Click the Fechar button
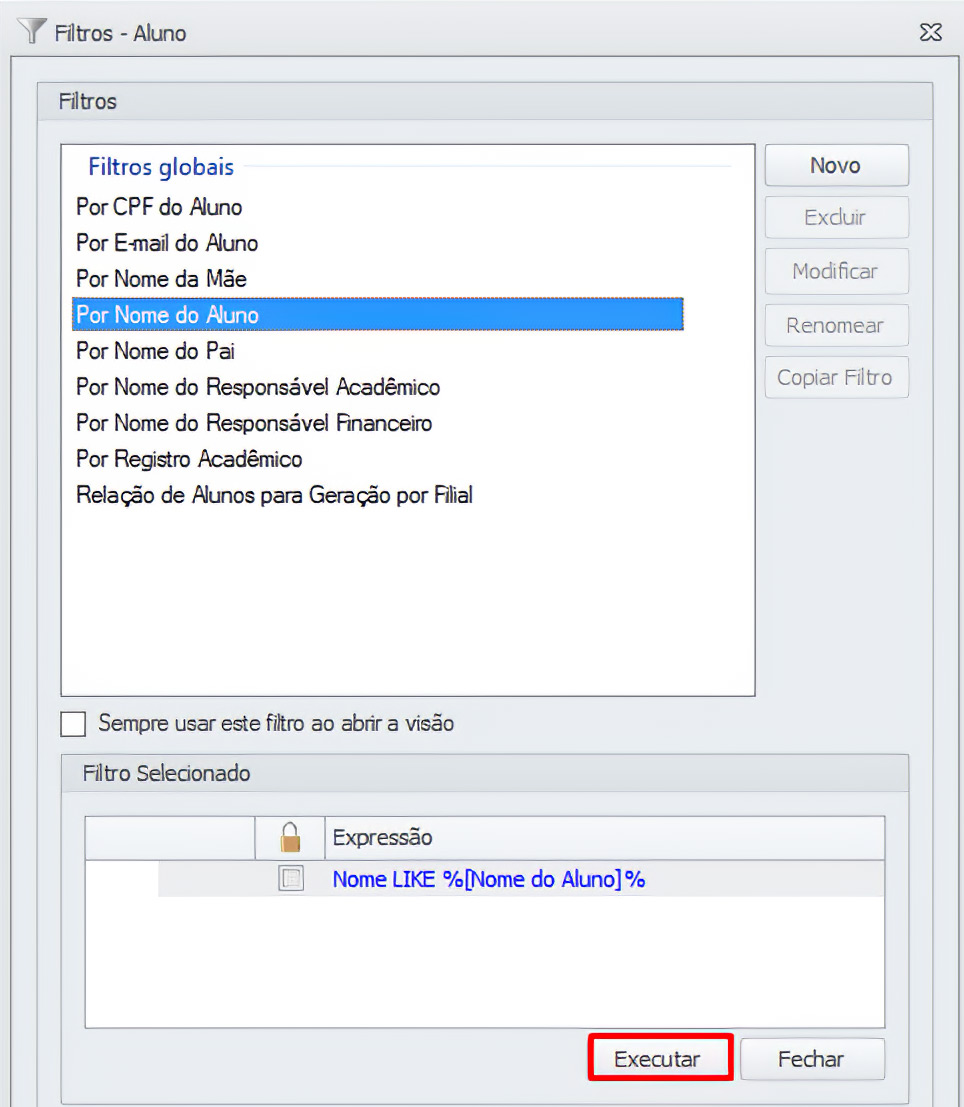This screenshot has width=964, height=1107. (811, 1059)
